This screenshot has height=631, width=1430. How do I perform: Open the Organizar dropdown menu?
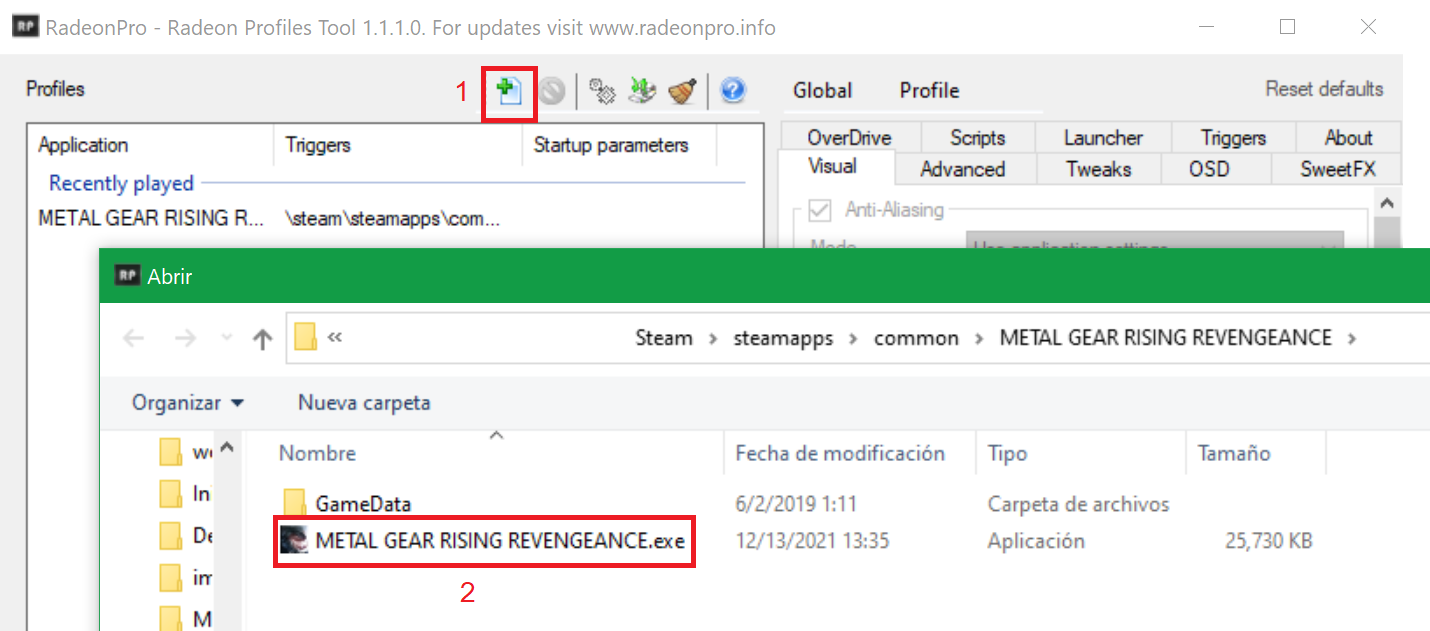point(188,403)
